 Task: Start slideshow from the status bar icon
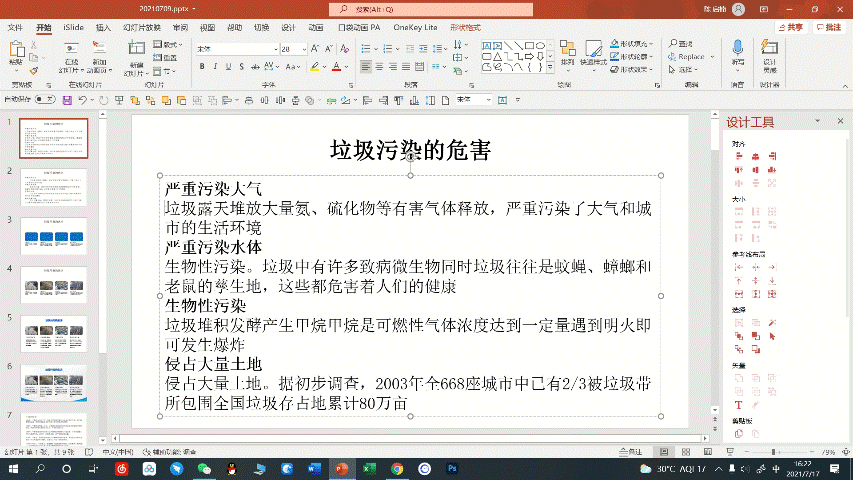click(730, 452)
